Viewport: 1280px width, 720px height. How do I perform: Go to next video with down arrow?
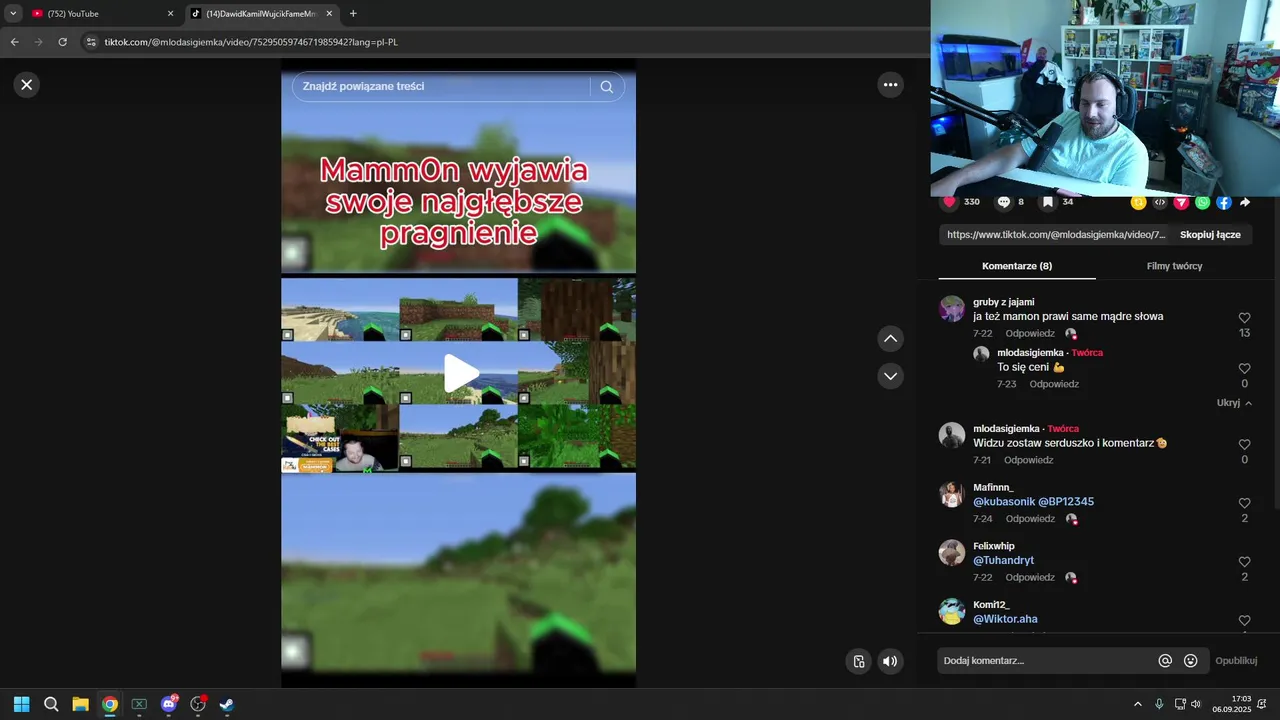coord(890,376)
